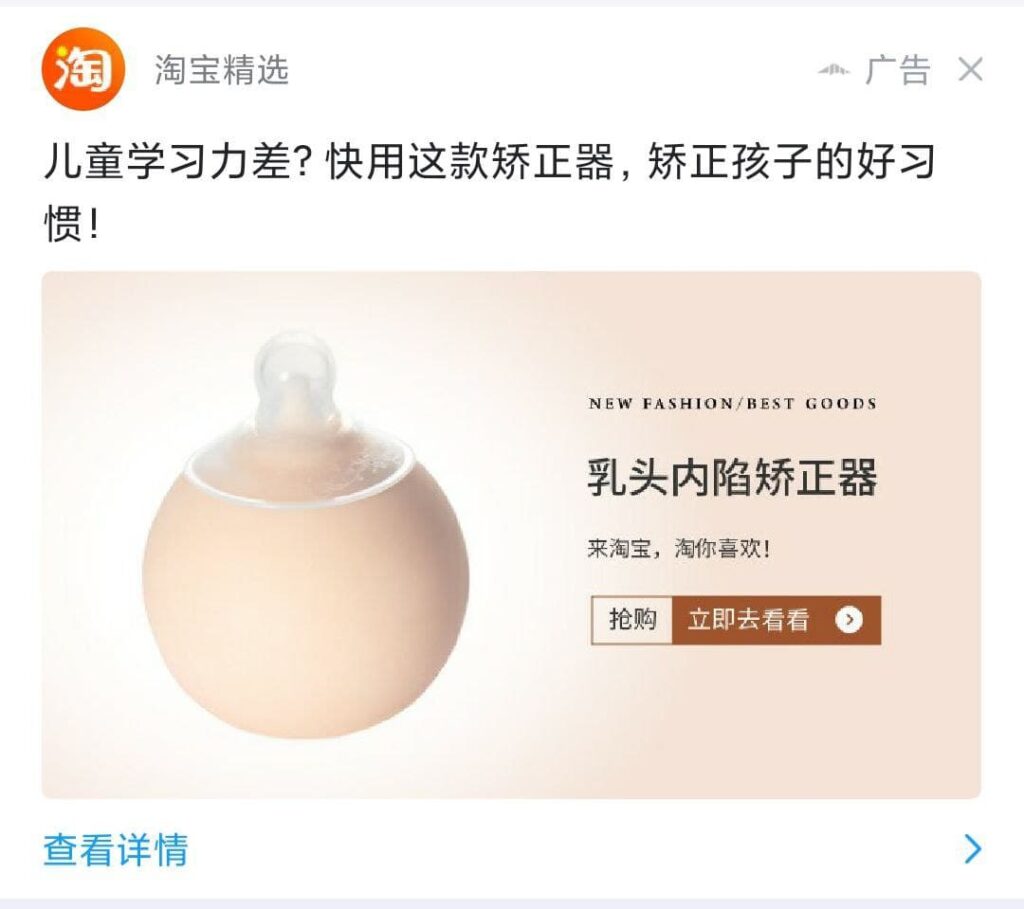Select the 乳头内陷矫正器 product title
The image size is (1024, 909).
pos(732,477)
